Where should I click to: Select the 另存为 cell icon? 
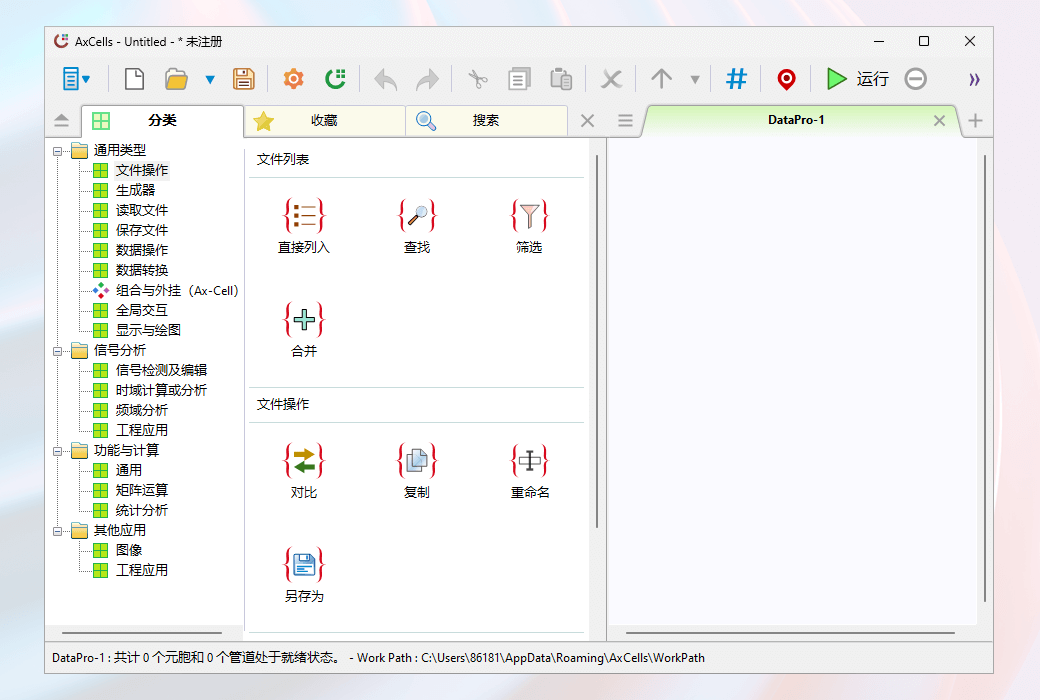pyautogui.click(x=303, y=565)
